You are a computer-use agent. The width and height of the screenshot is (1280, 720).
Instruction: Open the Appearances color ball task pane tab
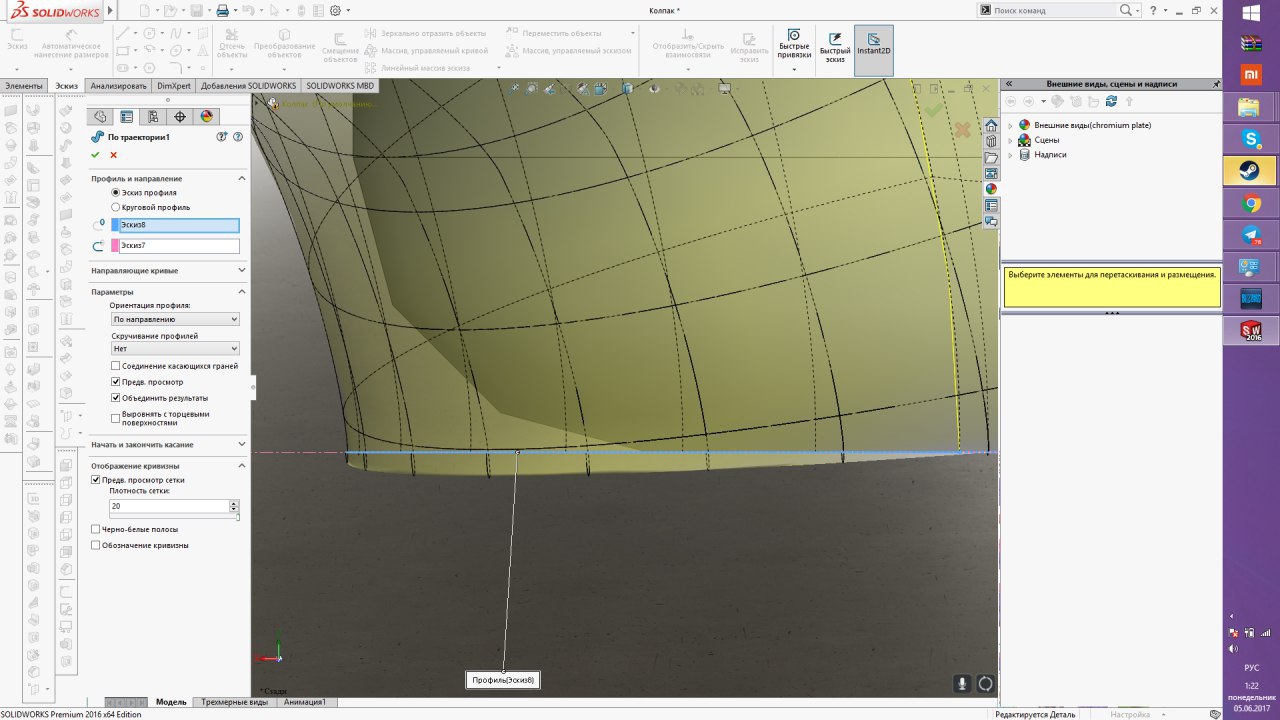tap(991, 189)
